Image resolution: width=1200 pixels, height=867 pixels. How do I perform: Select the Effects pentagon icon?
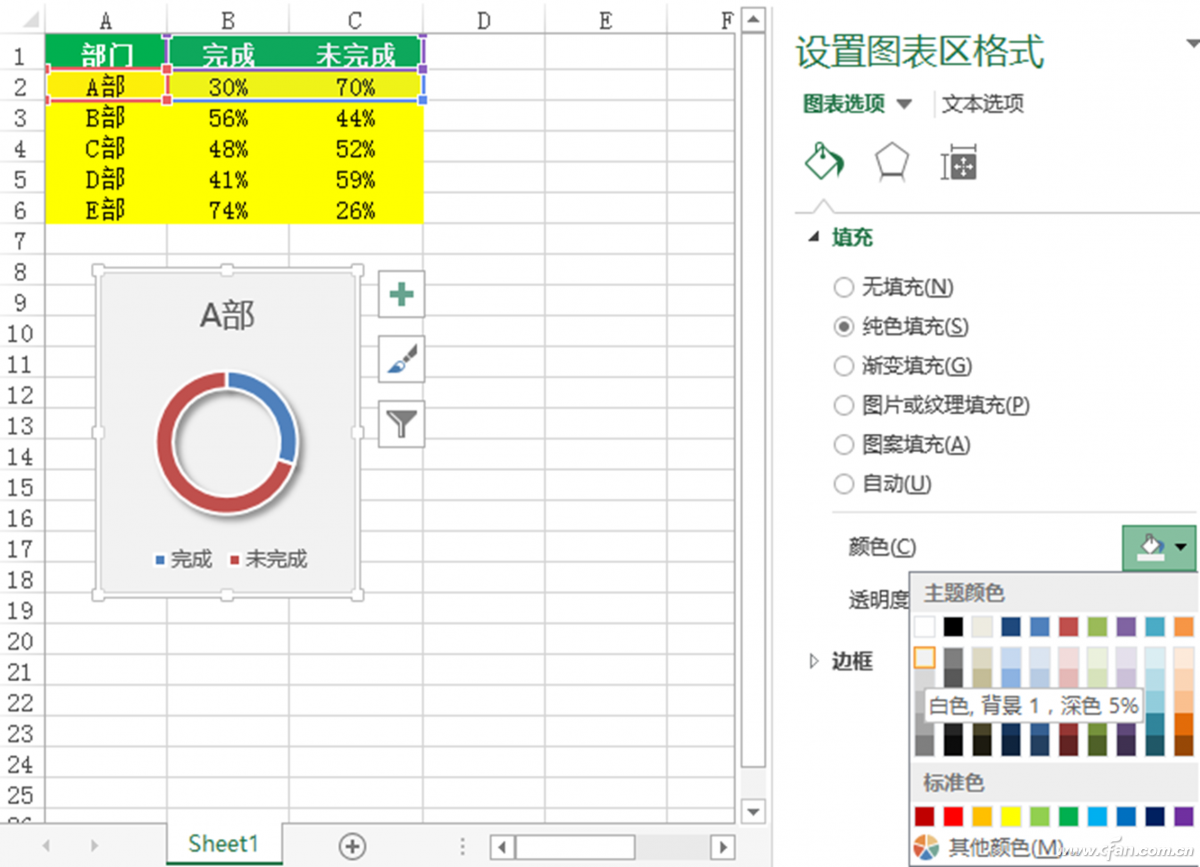tap(891, 162)
